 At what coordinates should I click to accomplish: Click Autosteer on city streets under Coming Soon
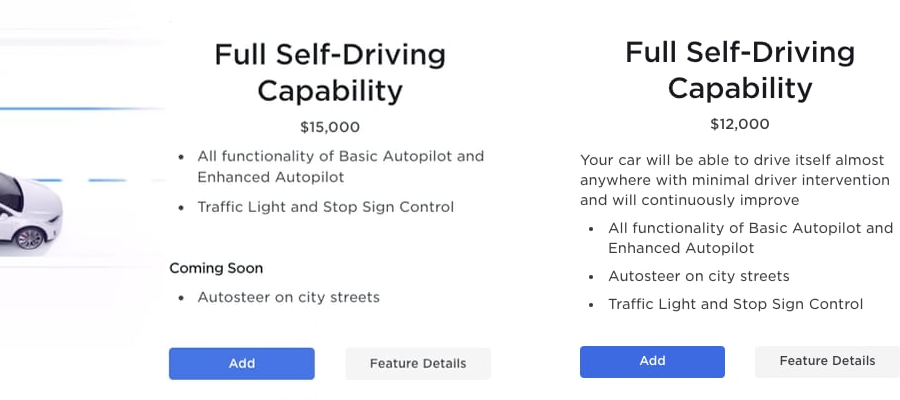point(289,297)
